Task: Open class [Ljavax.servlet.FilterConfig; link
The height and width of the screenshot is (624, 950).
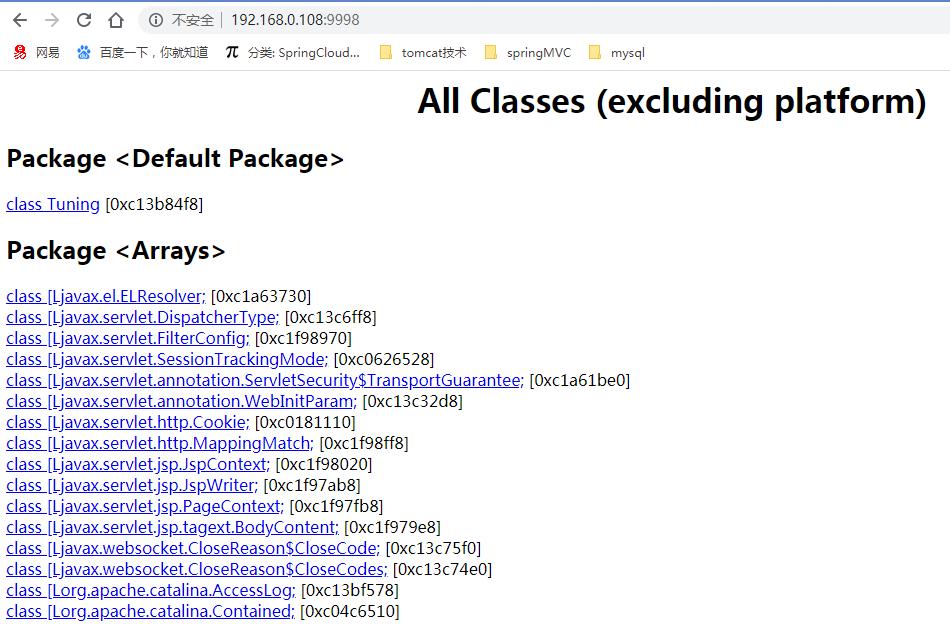Action: pos(128,339)
